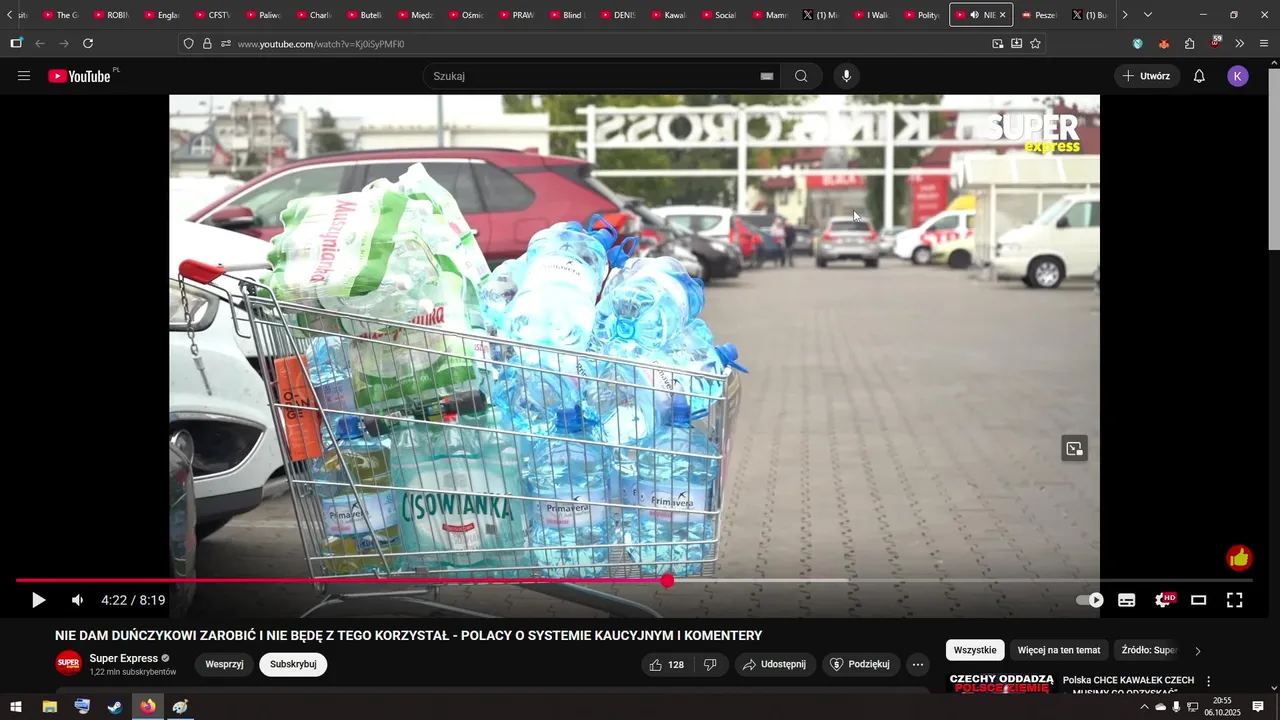Screen dimensions: 1280x720
Task: Open tracking protection shield in address bar
Action: pyautogui.click(x=188, y=44)
